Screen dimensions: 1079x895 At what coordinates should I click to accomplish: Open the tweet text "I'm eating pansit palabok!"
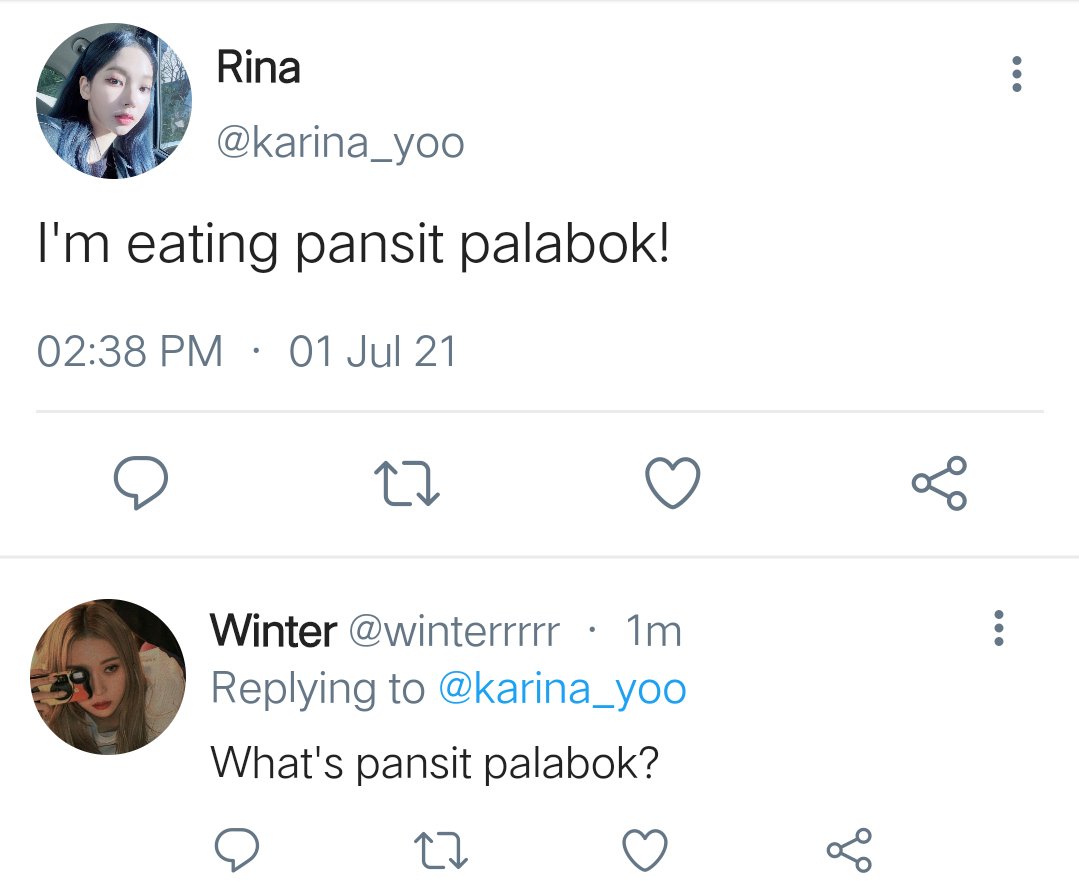pyautogui.click(x=354, y=245)
